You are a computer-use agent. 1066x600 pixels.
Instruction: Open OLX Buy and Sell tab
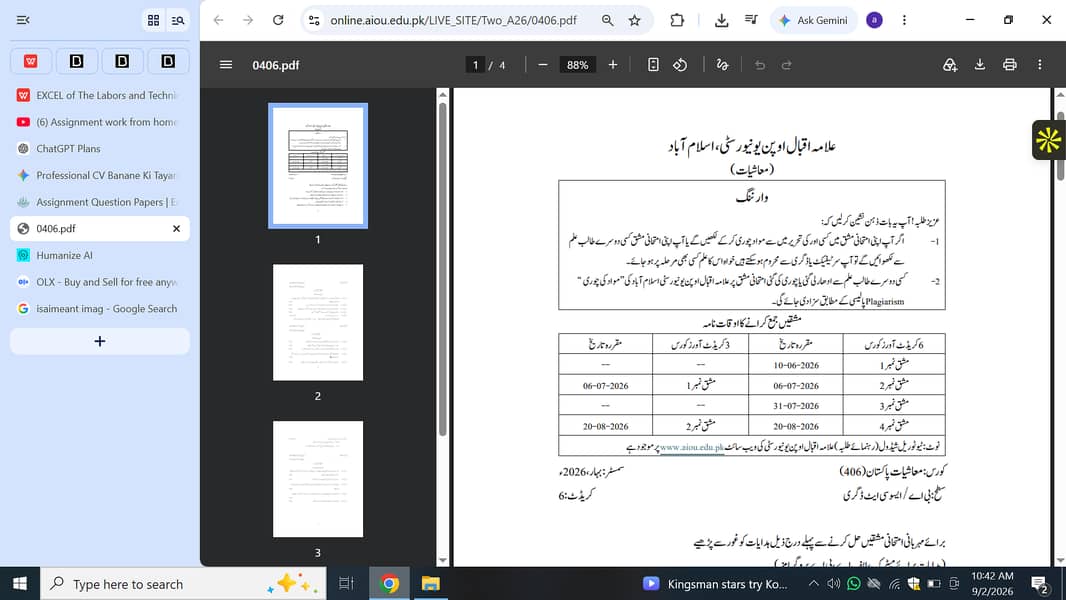pos(100,282)
